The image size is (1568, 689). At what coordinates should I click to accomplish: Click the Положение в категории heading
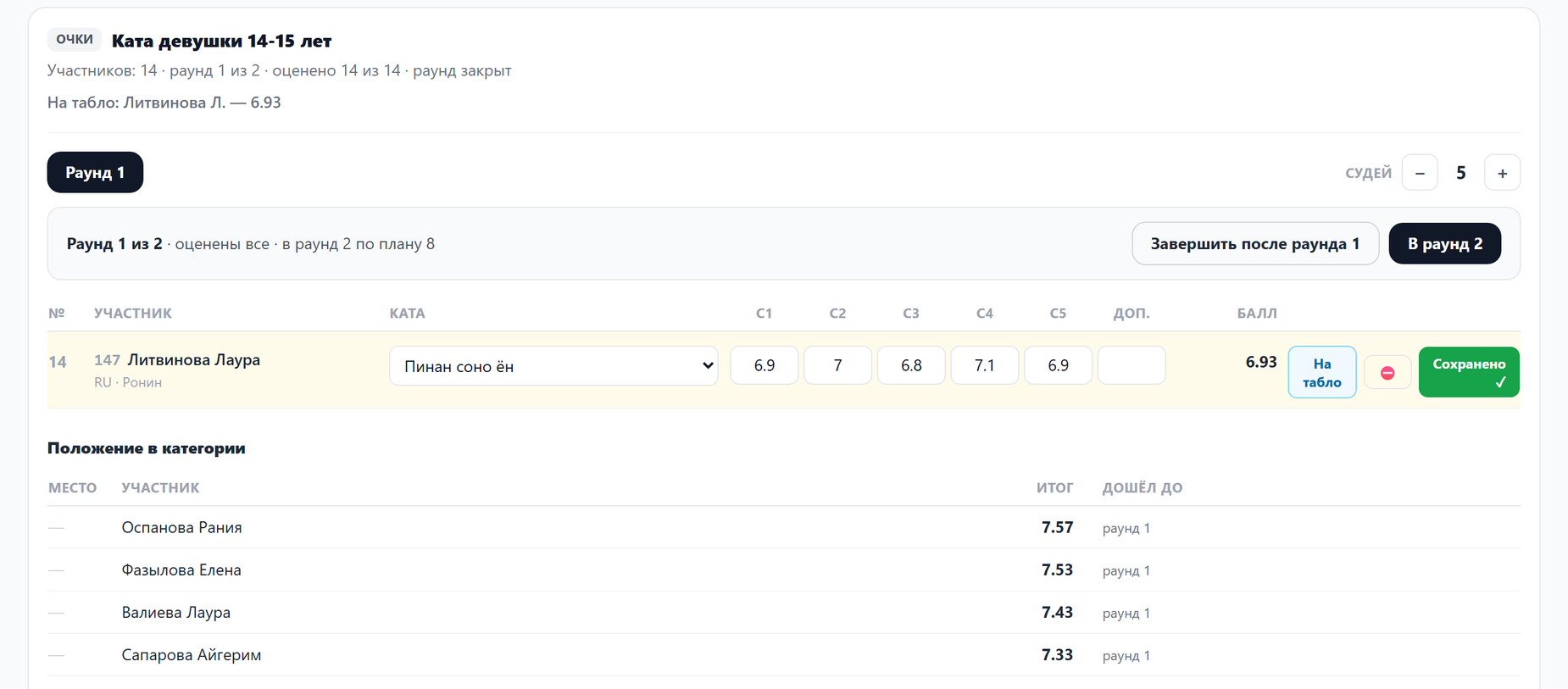click(x=147, y=448)
